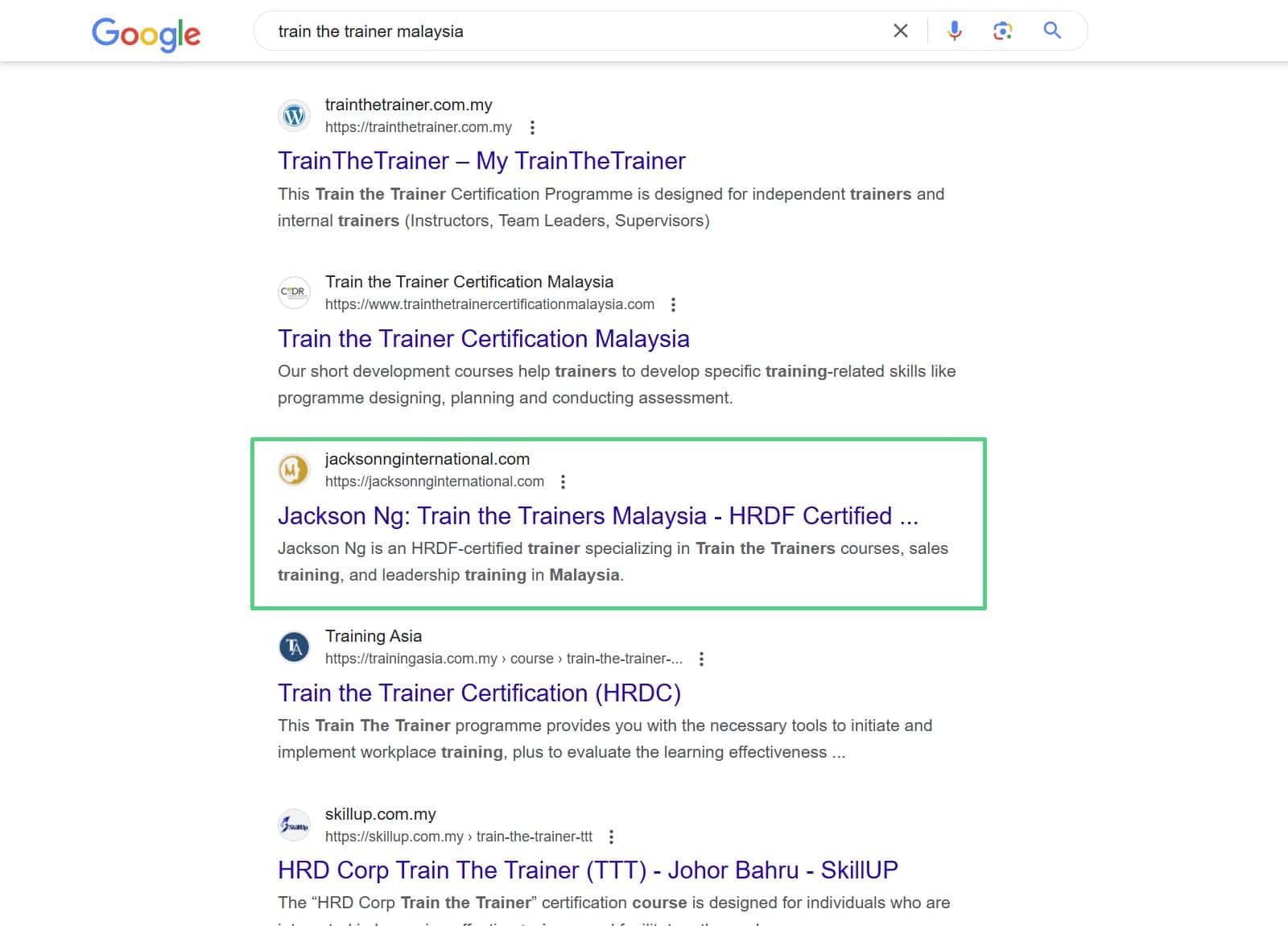
Task: Open more options for trainthetrainercertificationmalaysia.com result
Action: (x=674, y=304)
